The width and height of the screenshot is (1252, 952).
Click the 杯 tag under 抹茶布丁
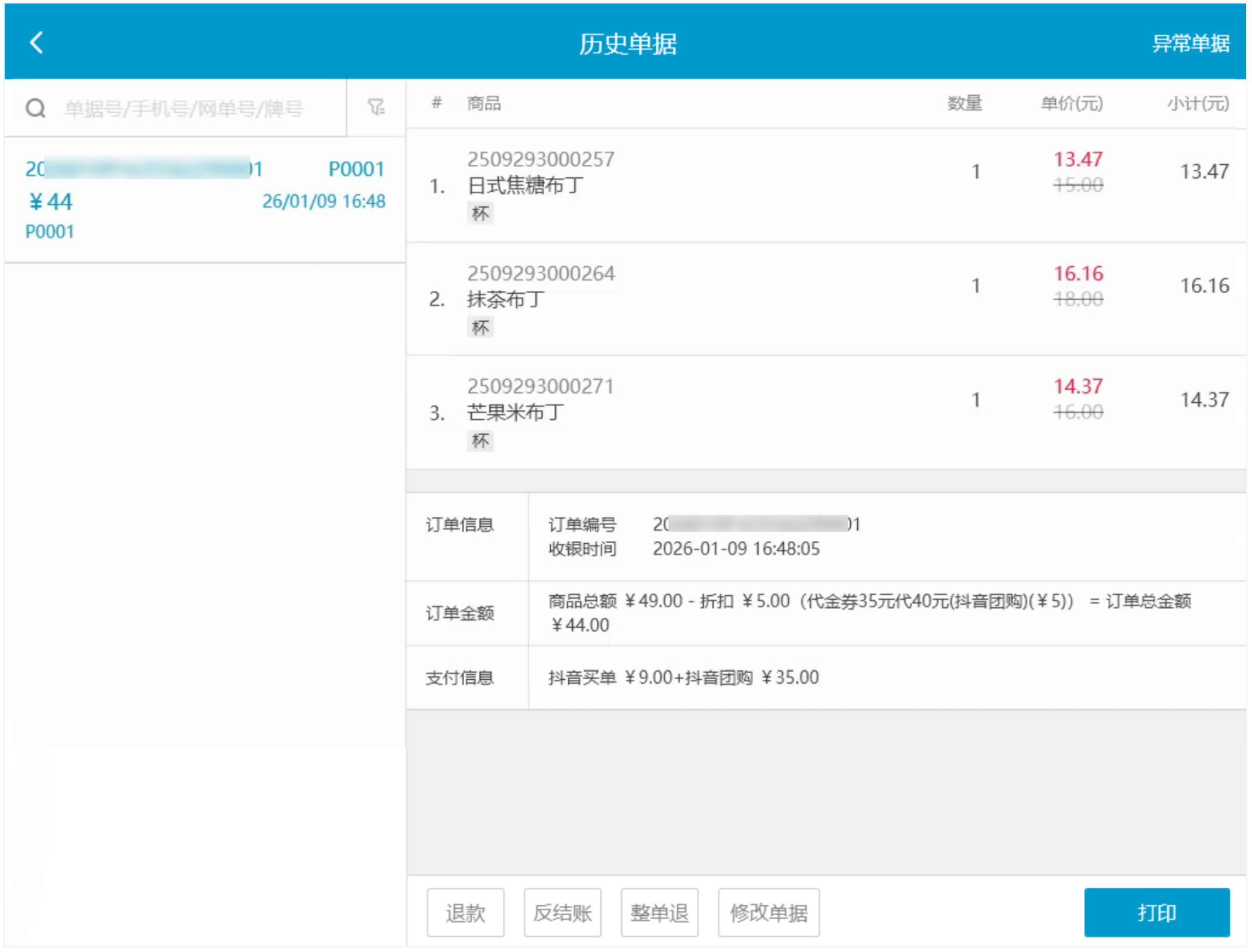pyautogui.click(x=480, y=327)
